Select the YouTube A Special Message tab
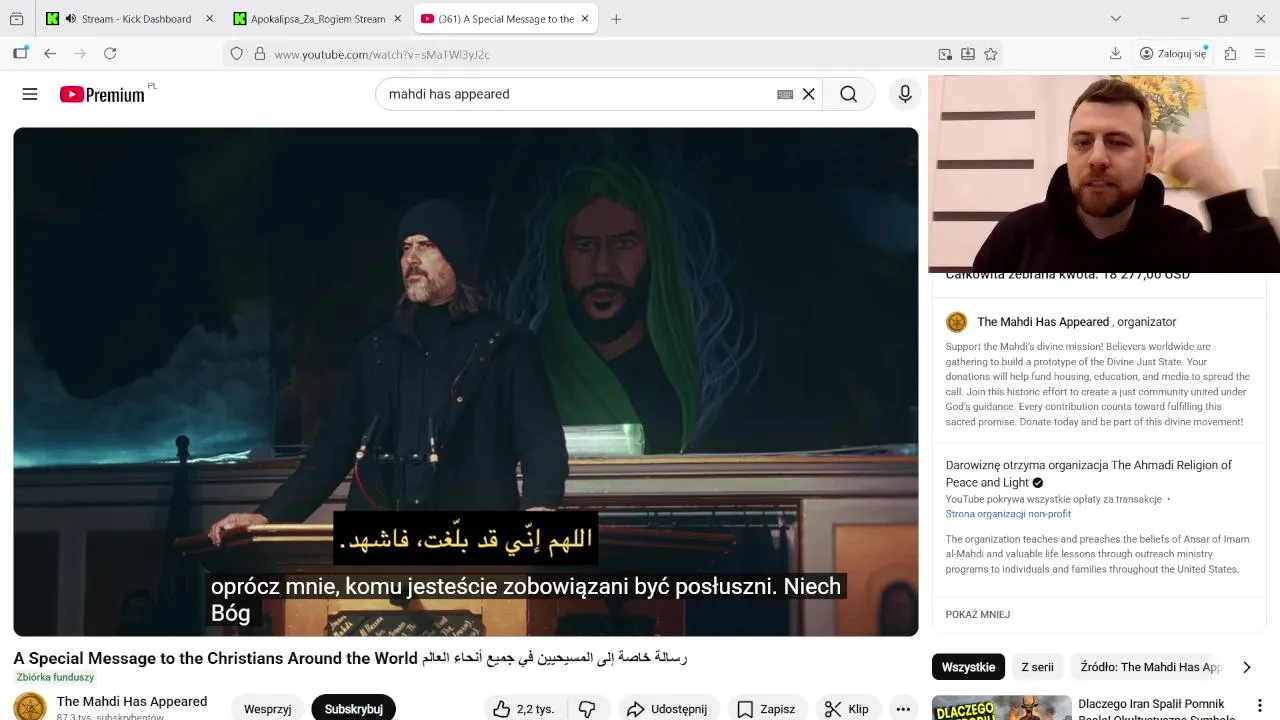Image resolution: width=1280 pixels, height=720 pixels. click(506, 19)
